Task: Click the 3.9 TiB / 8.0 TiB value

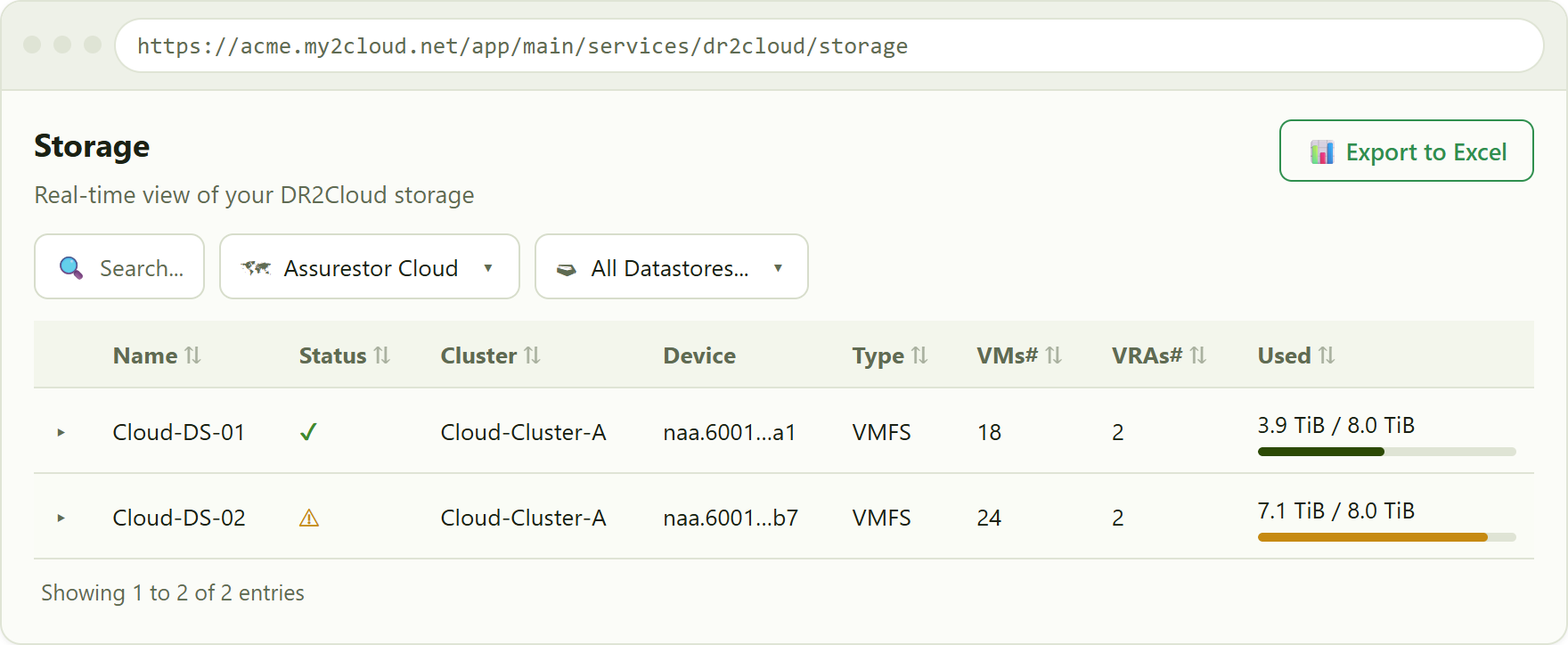Action: click(x=1336, y=425)
